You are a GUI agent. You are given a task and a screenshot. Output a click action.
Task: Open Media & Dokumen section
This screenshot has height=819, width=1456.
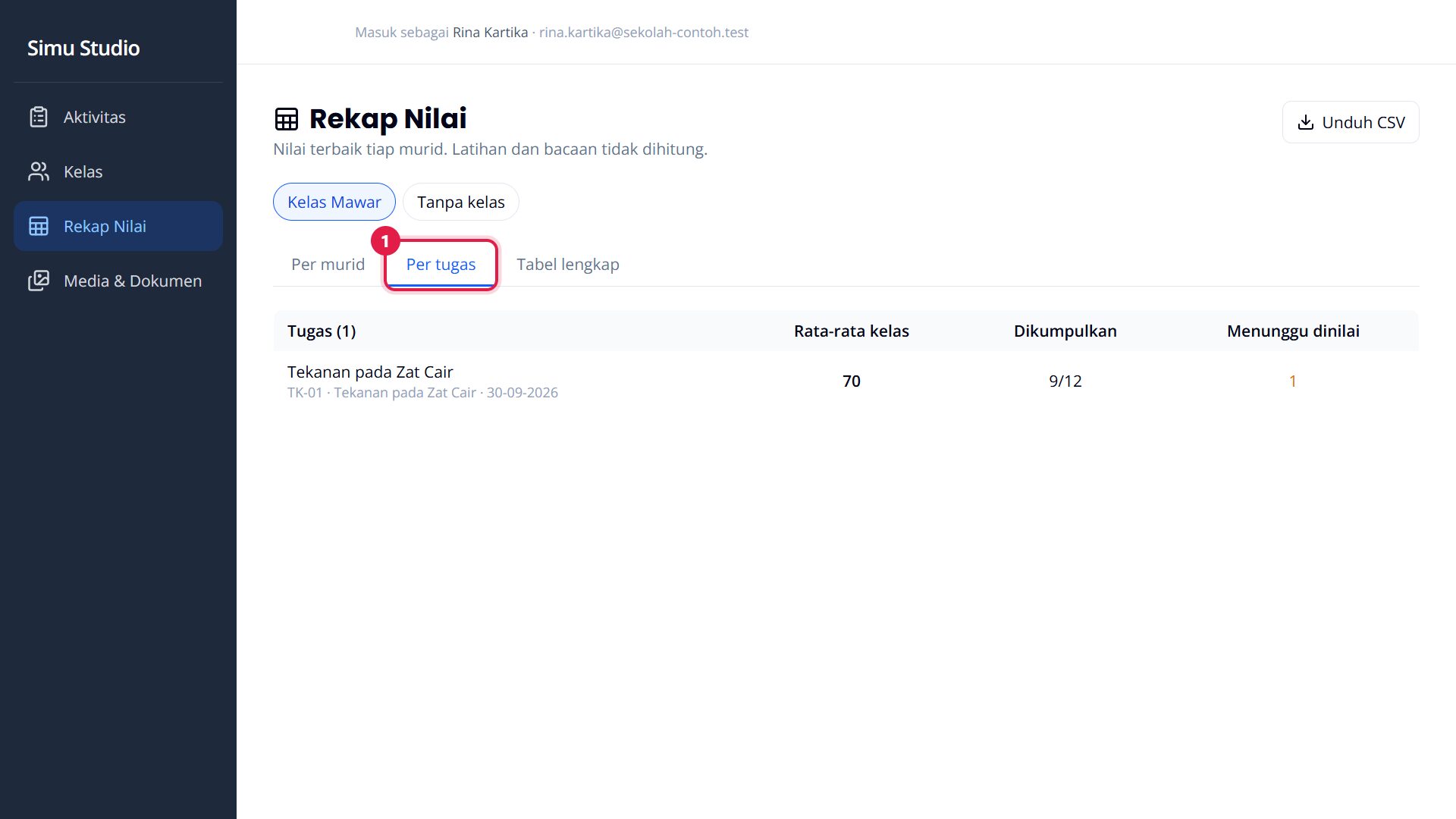click(x=118, y=281)
